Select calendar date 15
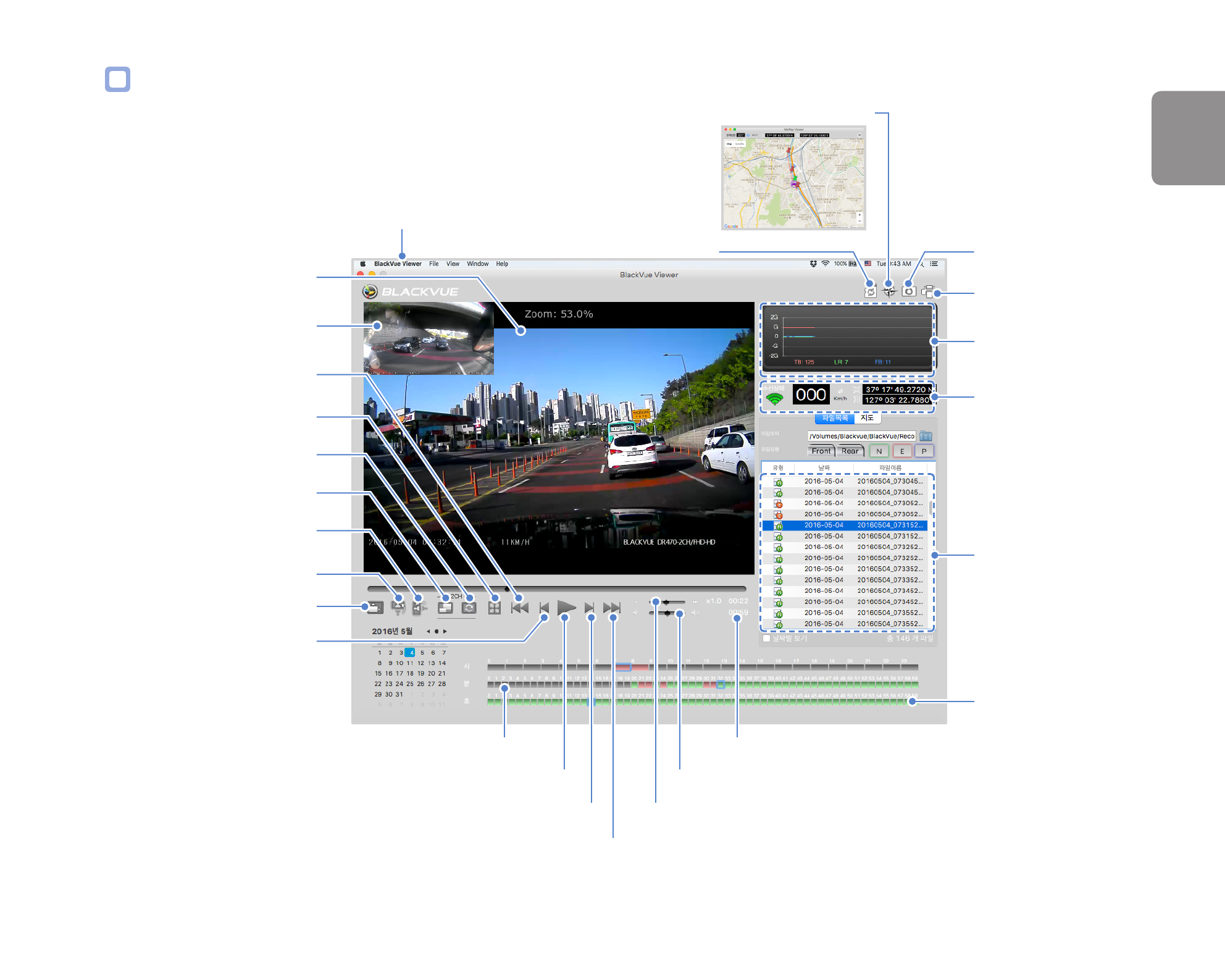Image resolution: width=1225 pixels, height=980 pixels. click(378, 674)
